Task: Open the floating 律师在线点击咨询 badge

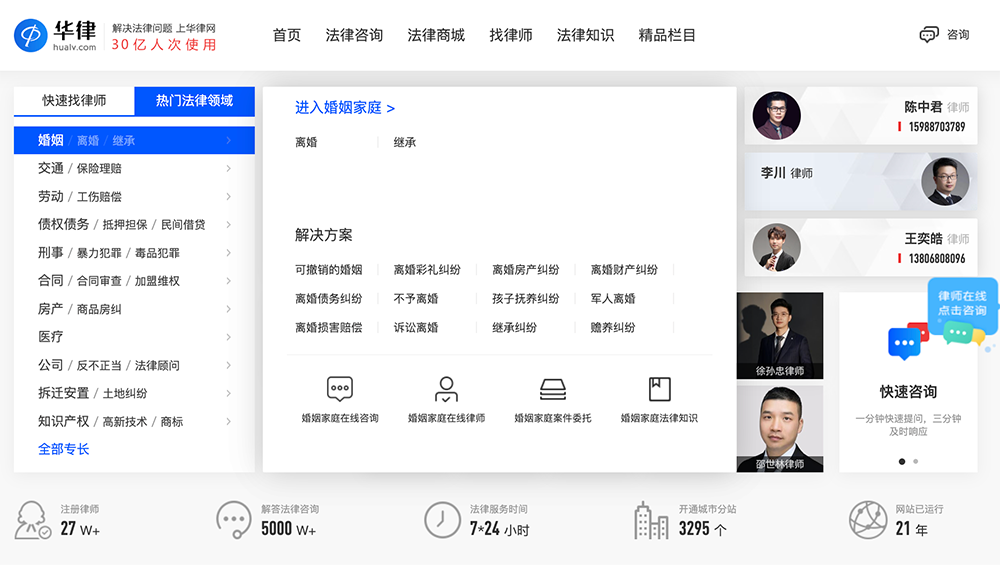Action: (962, 305)
